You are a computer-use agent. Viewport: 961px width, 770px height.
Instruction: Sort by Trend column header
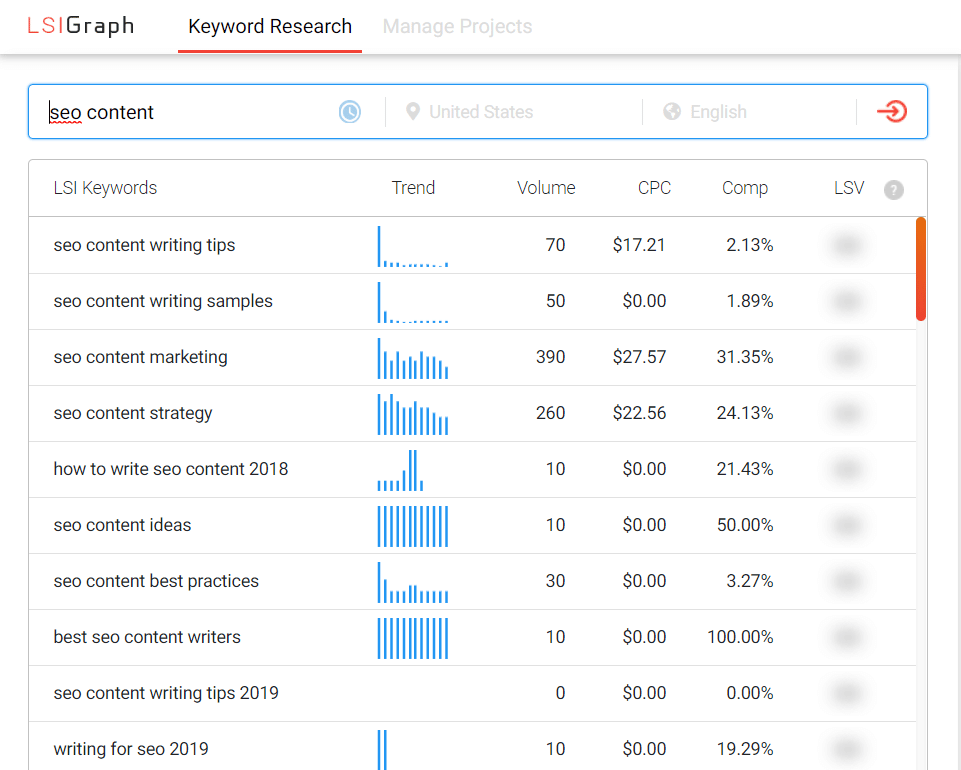(413, 188)
